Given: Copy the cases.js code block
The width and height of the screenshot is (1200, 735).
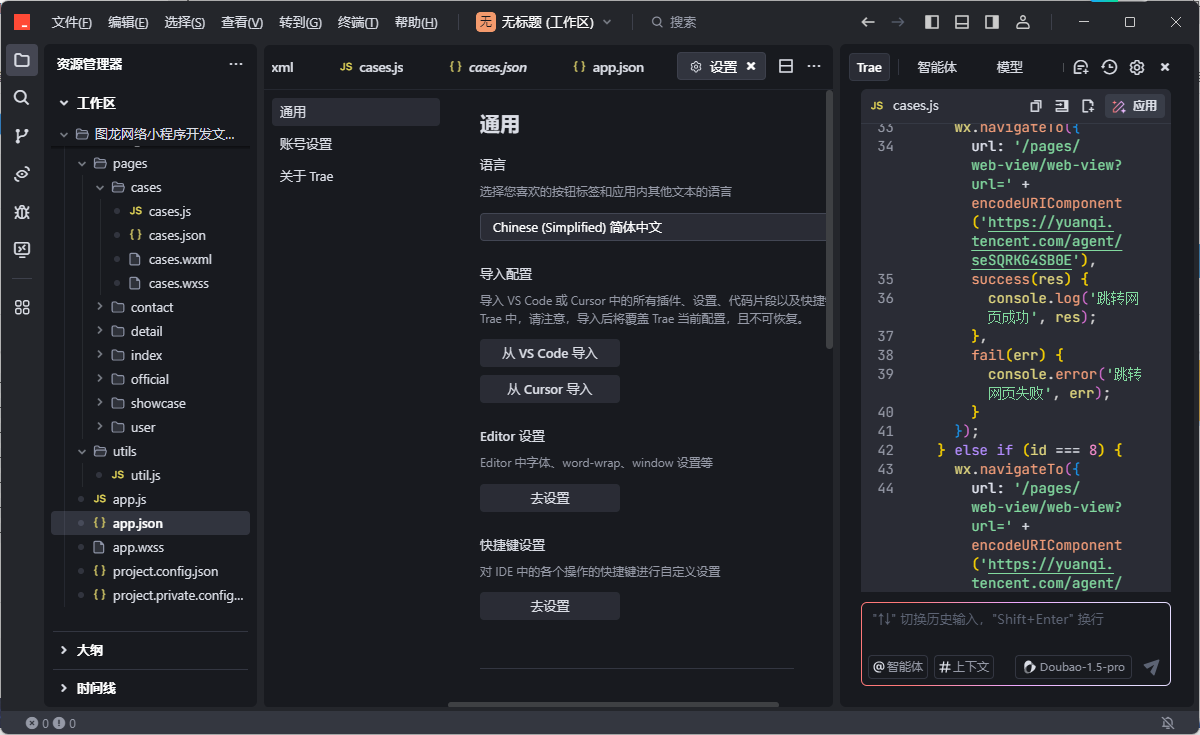Looking at the screenshot, I should (1036, 106).
